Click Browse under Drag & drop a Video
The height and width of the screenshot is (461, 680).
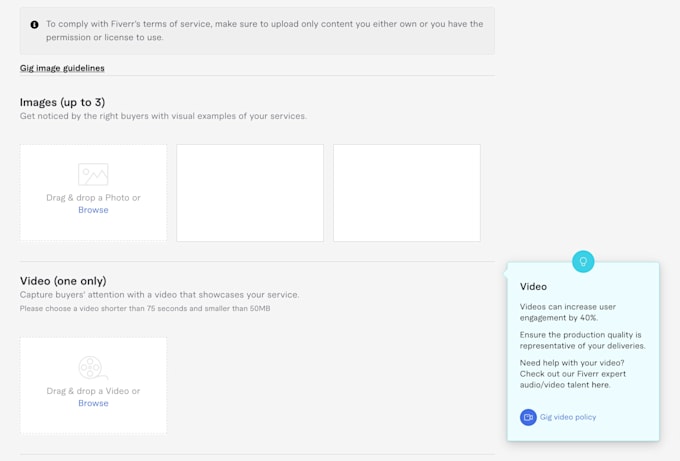93,403
